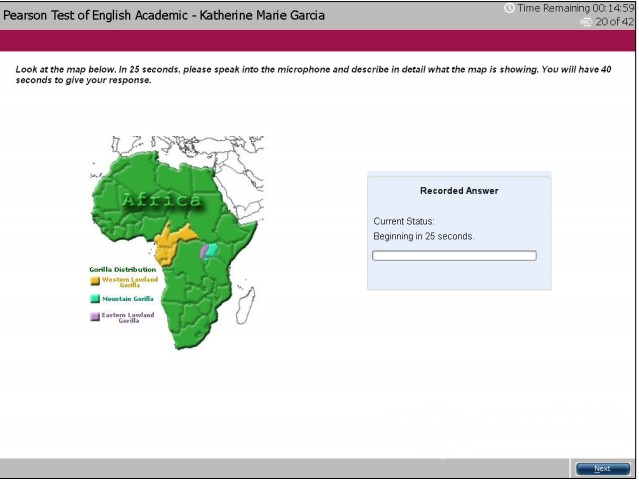639x480 pixels.
Task: Click the Beginning in 25 seconds status text
Action: 423,236
